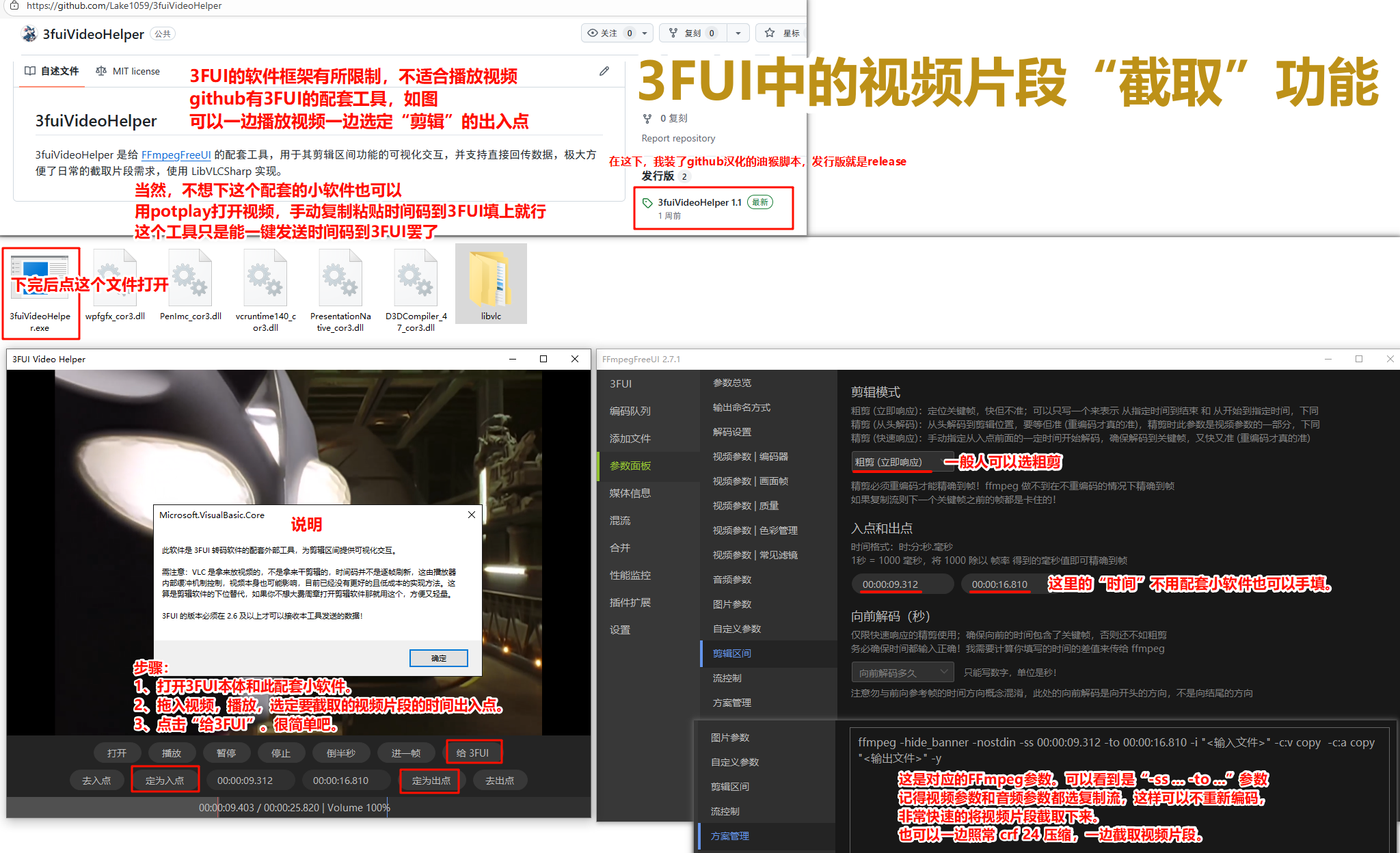Open the 剪辑模式 dropdown showing 粗剪

point(902,462)
